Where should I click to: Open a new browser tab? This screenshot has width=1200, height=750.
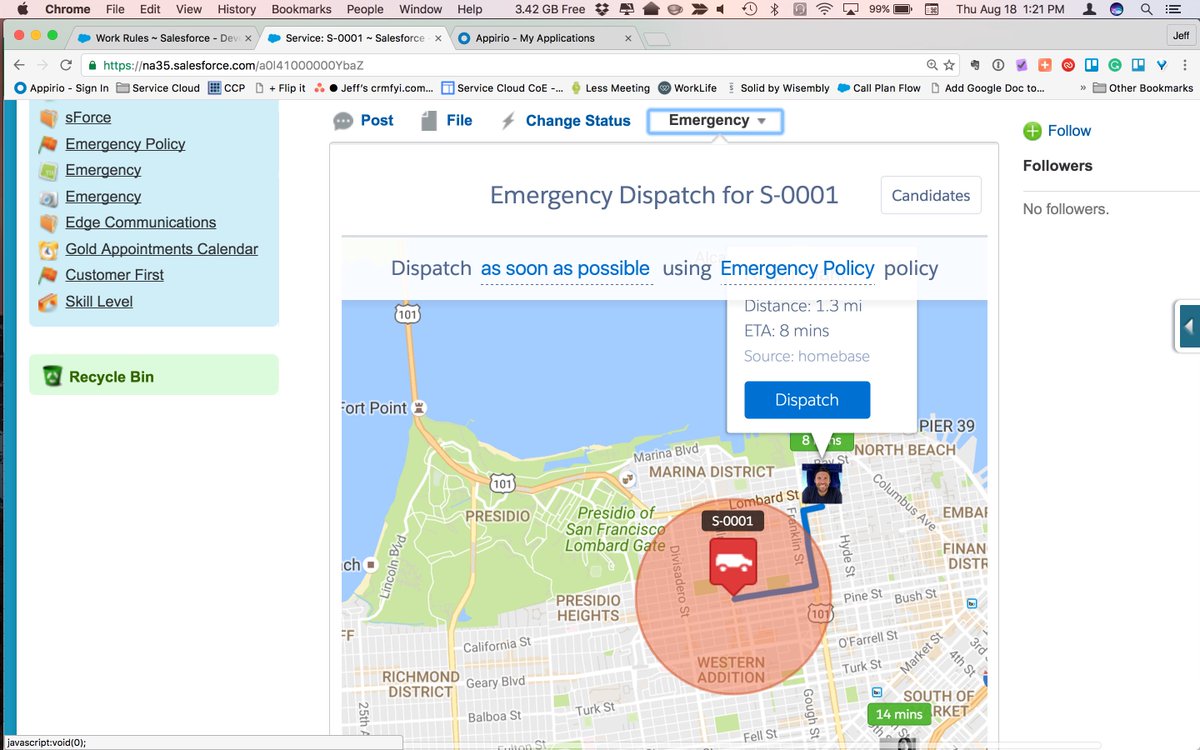point(657,39)
